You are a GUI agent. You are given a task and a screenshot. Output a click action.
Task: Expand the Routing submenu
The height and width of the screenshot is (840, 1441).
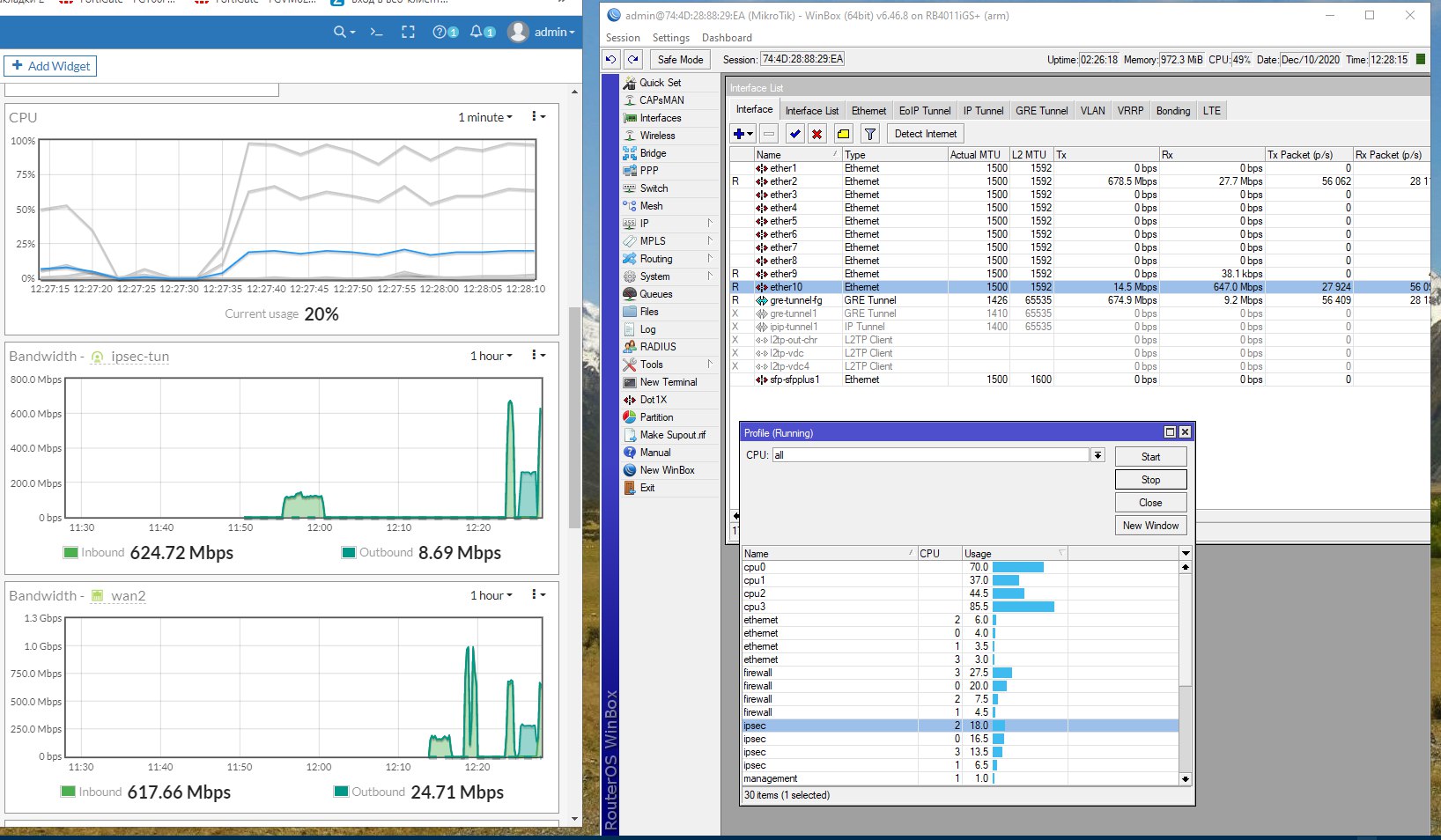coord(669,259)
